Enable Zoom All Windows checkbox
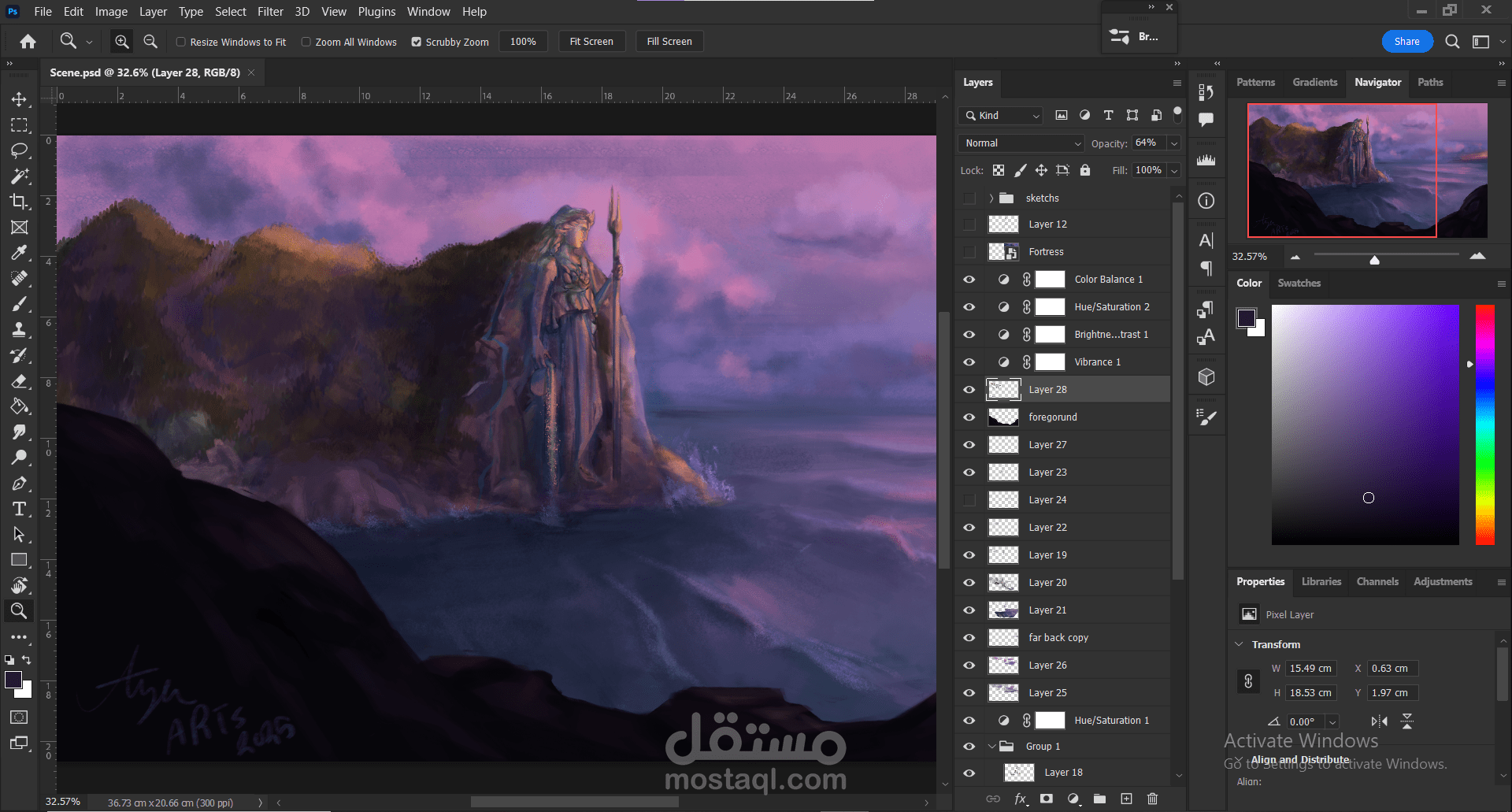The height and width of the screenshot is (812, 1512). point(306,42)
